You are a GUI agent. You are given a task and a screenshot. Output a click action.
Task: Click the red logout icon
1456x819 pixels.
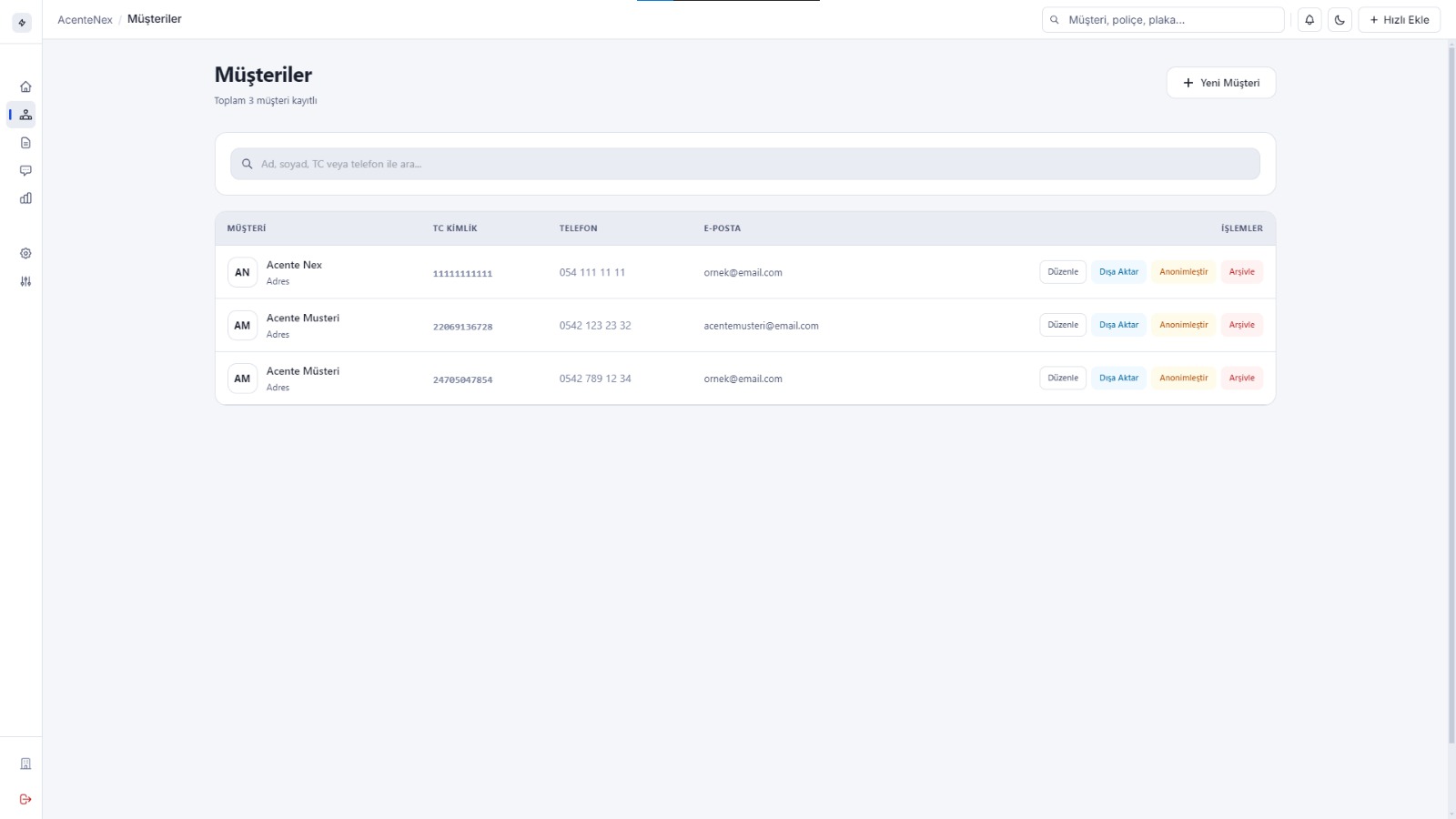25,799
